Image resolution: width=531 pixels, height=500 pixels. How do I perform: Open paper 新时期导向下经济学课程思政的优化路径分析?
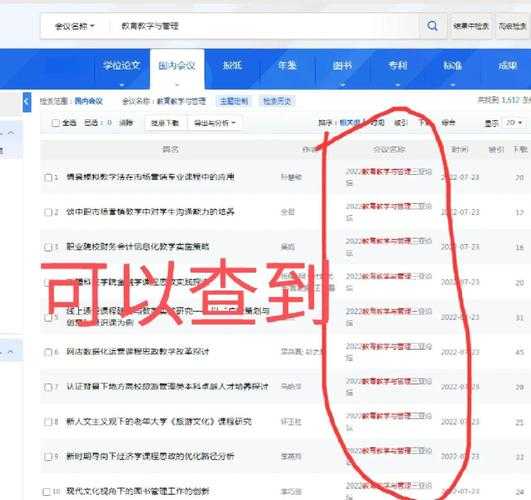150,456
